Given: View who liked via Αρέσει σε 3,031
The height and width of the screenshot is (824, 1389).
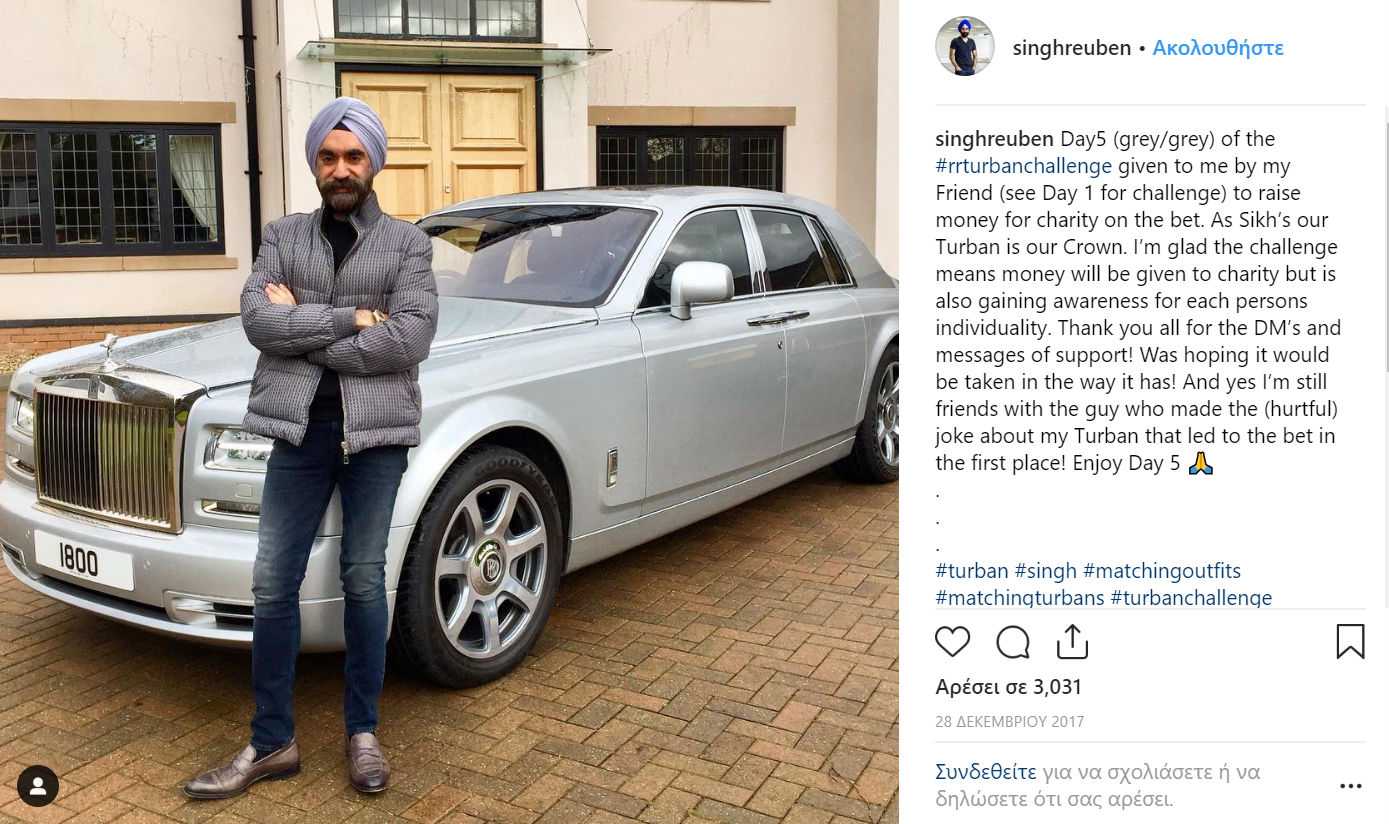Looking at the screenshot, I should click(x=1009, y=687).
